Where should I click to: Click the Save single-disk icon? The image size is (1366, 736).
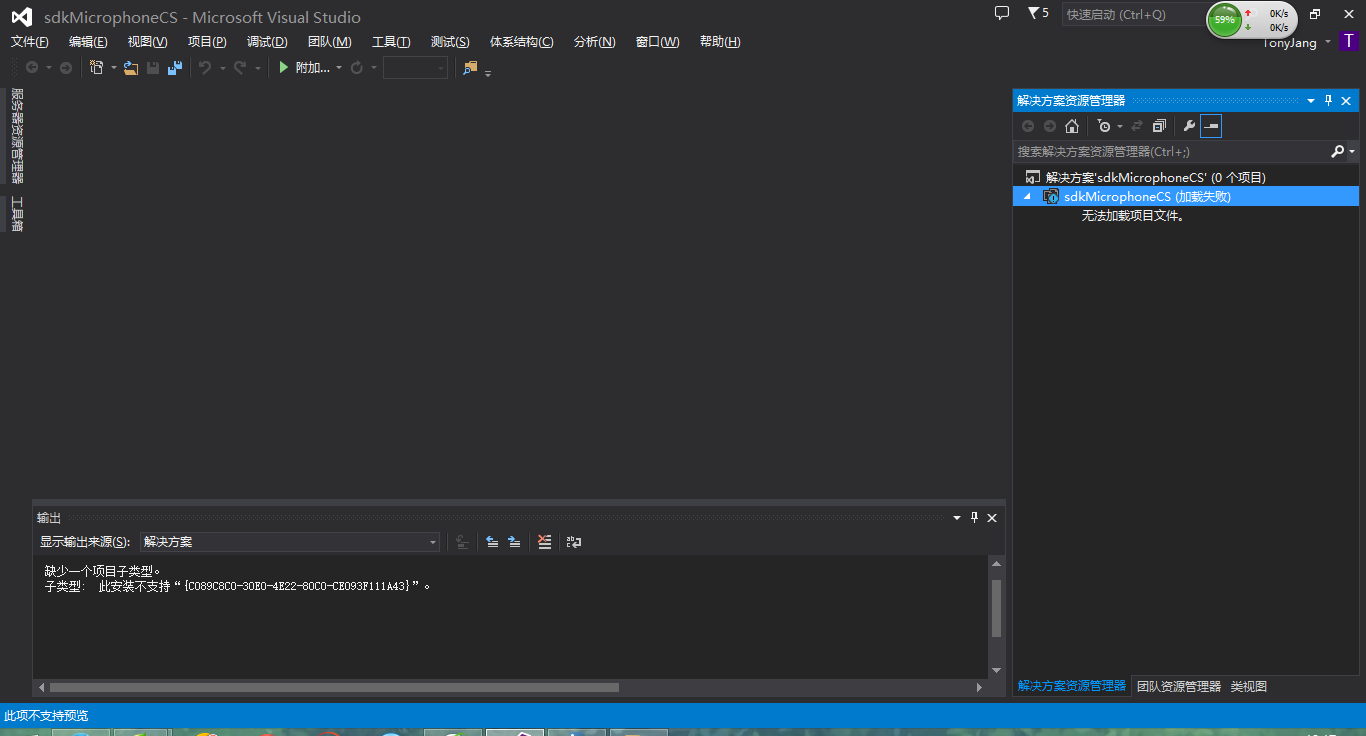tap(153, 68)
